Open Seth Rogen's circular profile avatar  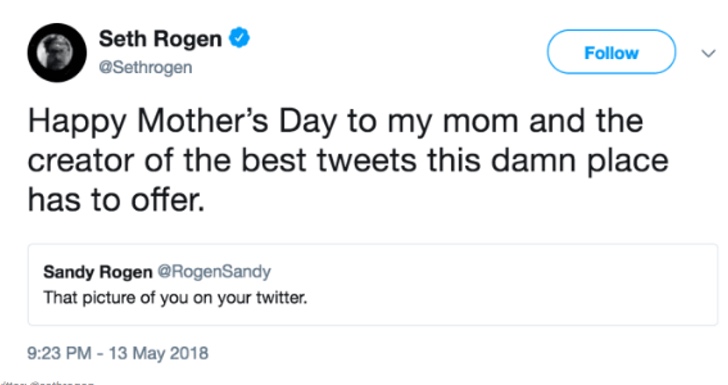[57, 52]
